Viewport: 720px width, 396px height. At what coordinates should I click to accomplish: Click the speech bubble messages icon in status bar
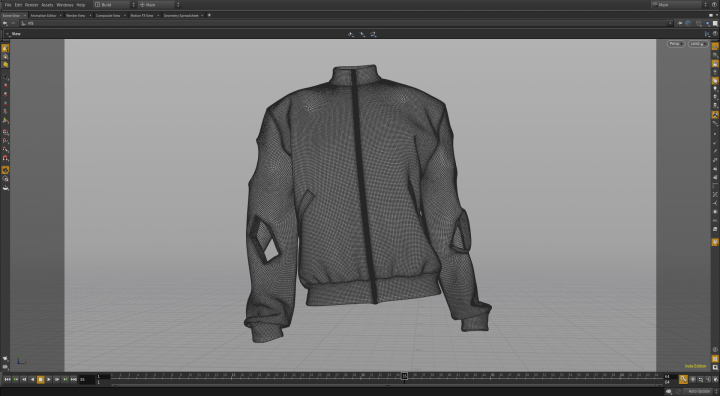tap(669, 391)
